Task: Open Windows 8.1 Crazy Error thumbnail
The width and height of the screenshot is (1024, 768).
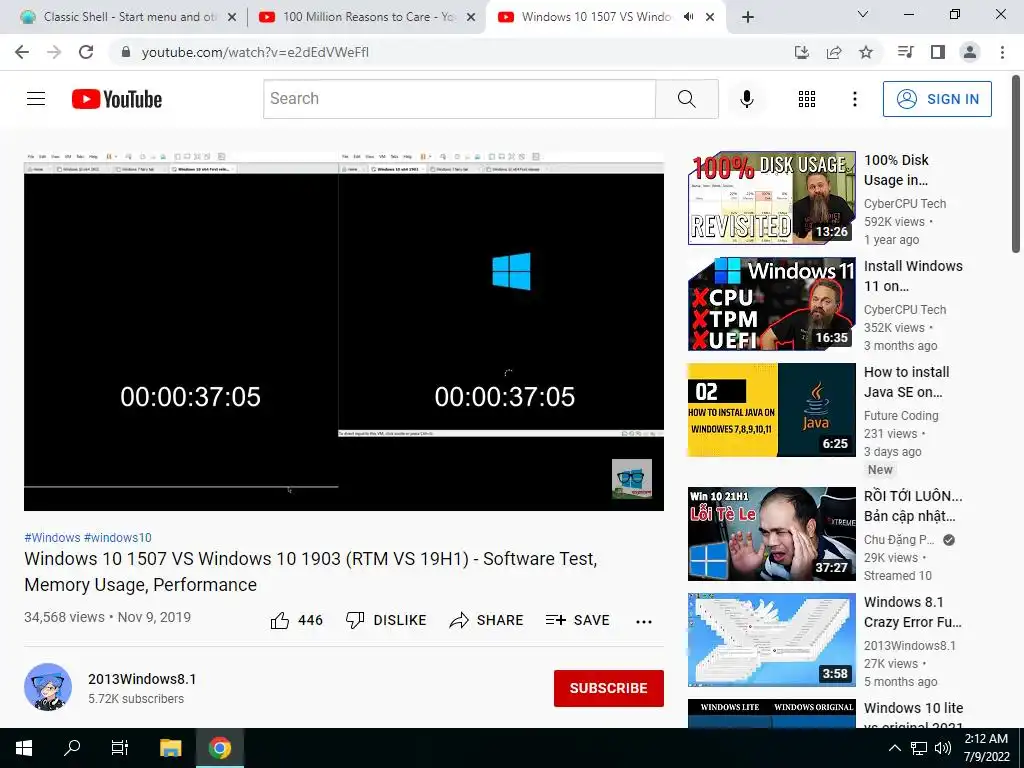Action: click(771, 639)
